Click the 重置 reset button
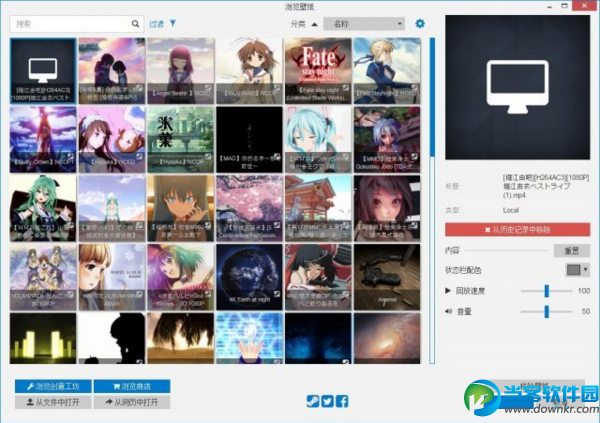The image size is (600, 423). (x=572, y=251)
